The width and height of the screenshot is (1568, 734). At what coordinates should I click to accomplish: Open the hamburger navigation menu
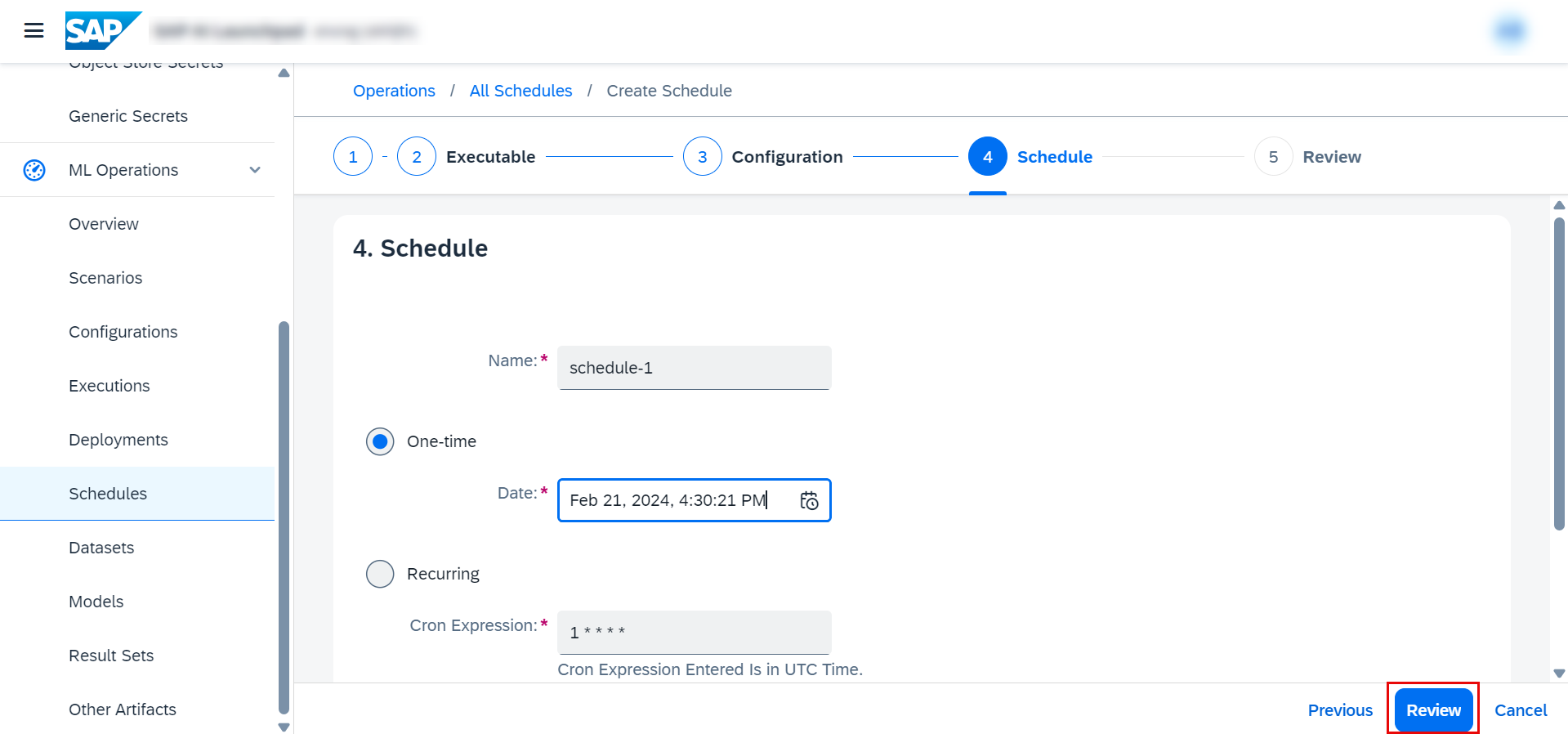(34, 31)
